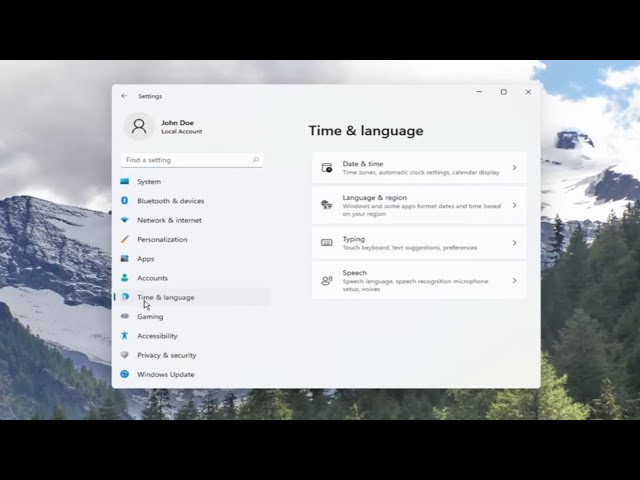The height and width of the screenshot is (480, 640).
Task: Open Speech settings via chevron arrow
Action: (x=515, y=280)
